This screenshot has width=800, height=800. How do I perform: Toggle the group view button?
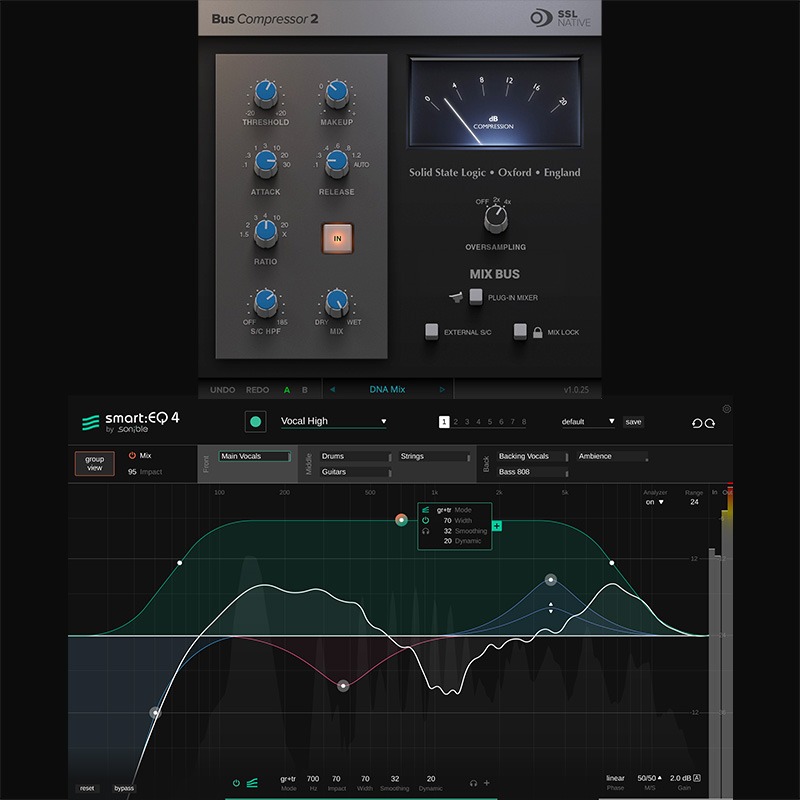(94, 463)
